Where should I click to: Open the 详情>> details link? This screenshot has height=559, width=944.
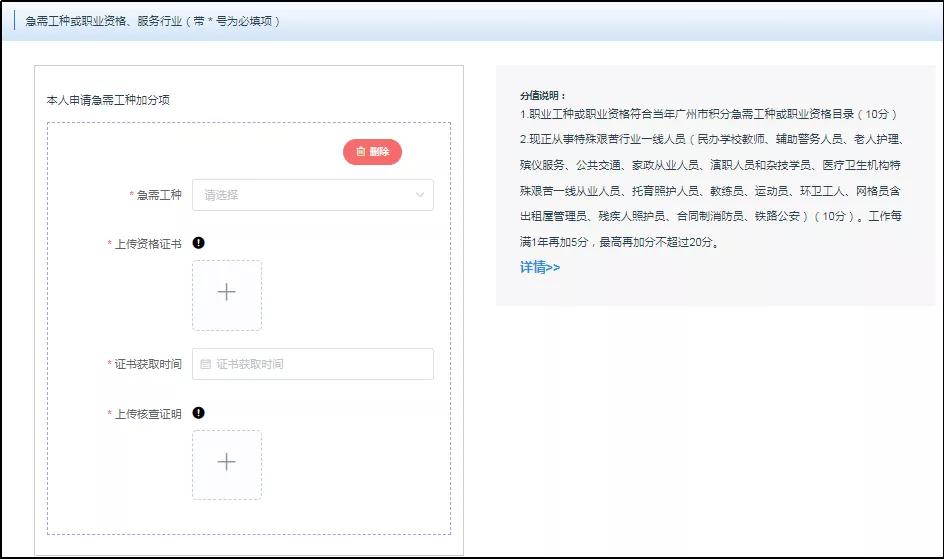pyautogui.click(x=540, y=267)
